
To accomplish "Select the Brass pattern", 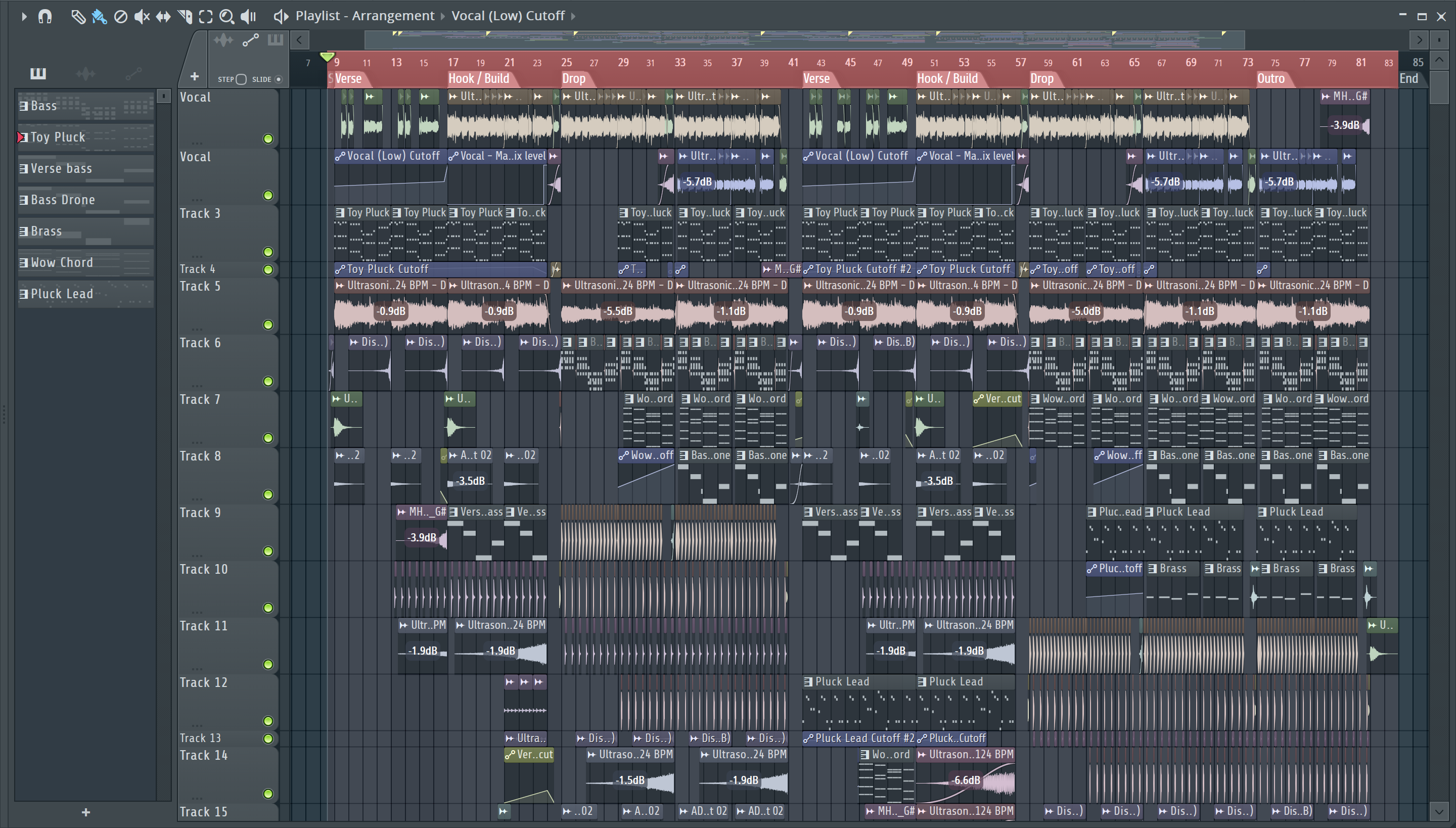I will point(85,231).
